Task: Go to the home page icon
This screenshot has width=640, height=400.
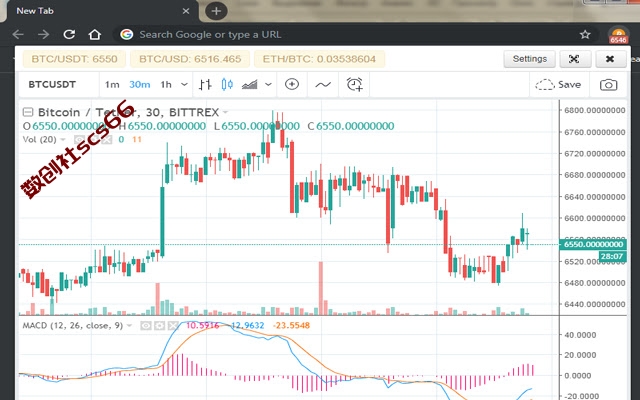Action: coord(95,35)
